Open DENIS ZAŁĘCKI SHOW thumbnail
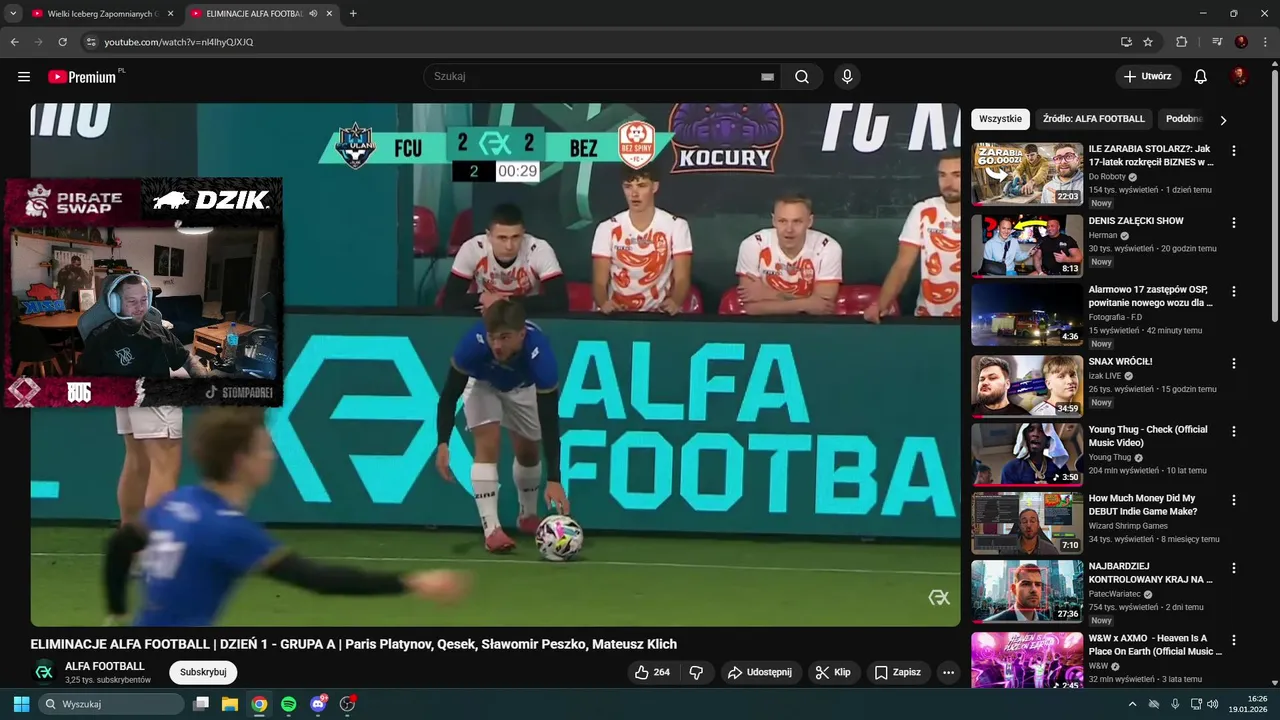Image resolution: width=1280 pixels, height=720 pixels. pos(1027,246)
